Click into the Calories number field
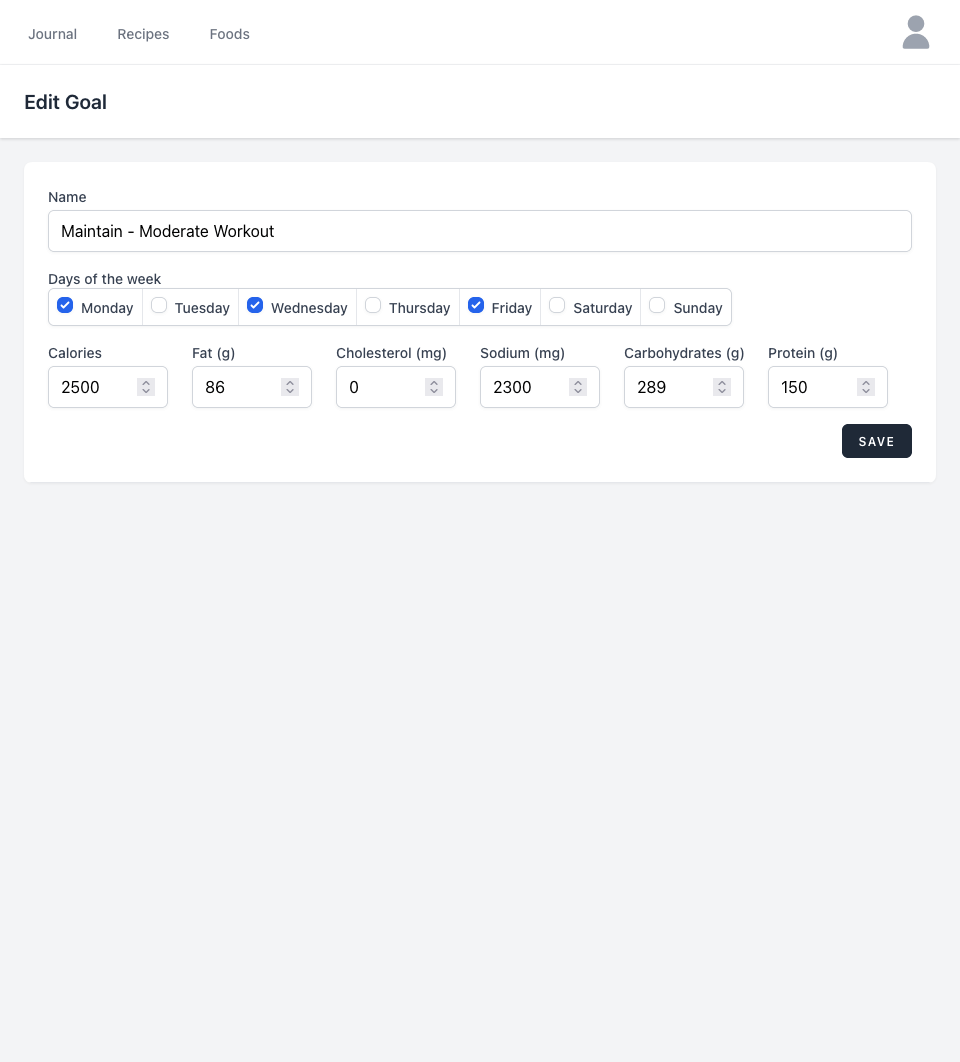The image size is (960, 1062). point(92,387)
